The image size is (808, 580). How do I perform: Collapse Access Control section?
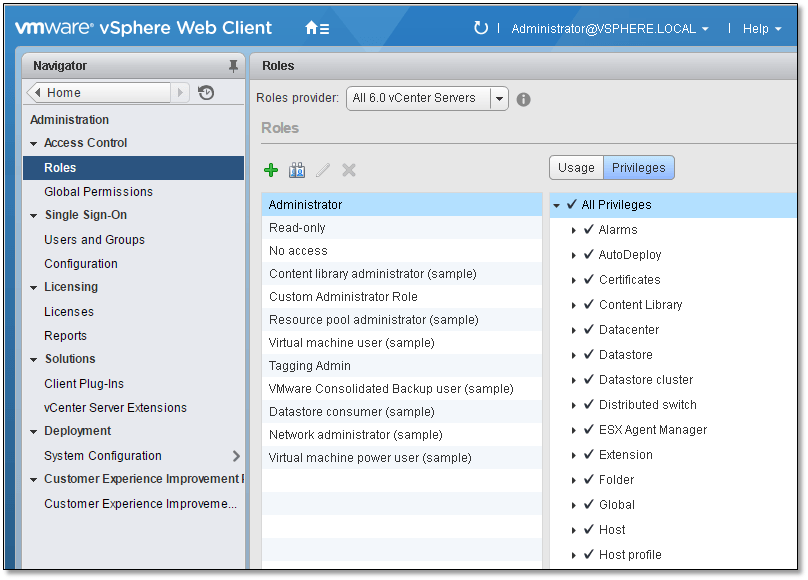tap(33, 144)
